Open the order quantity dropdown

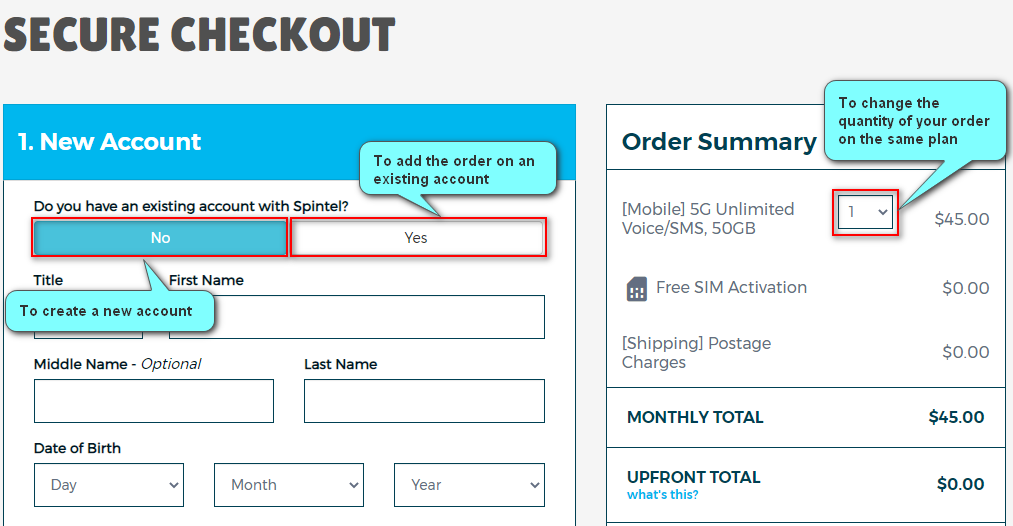(865, 212)
